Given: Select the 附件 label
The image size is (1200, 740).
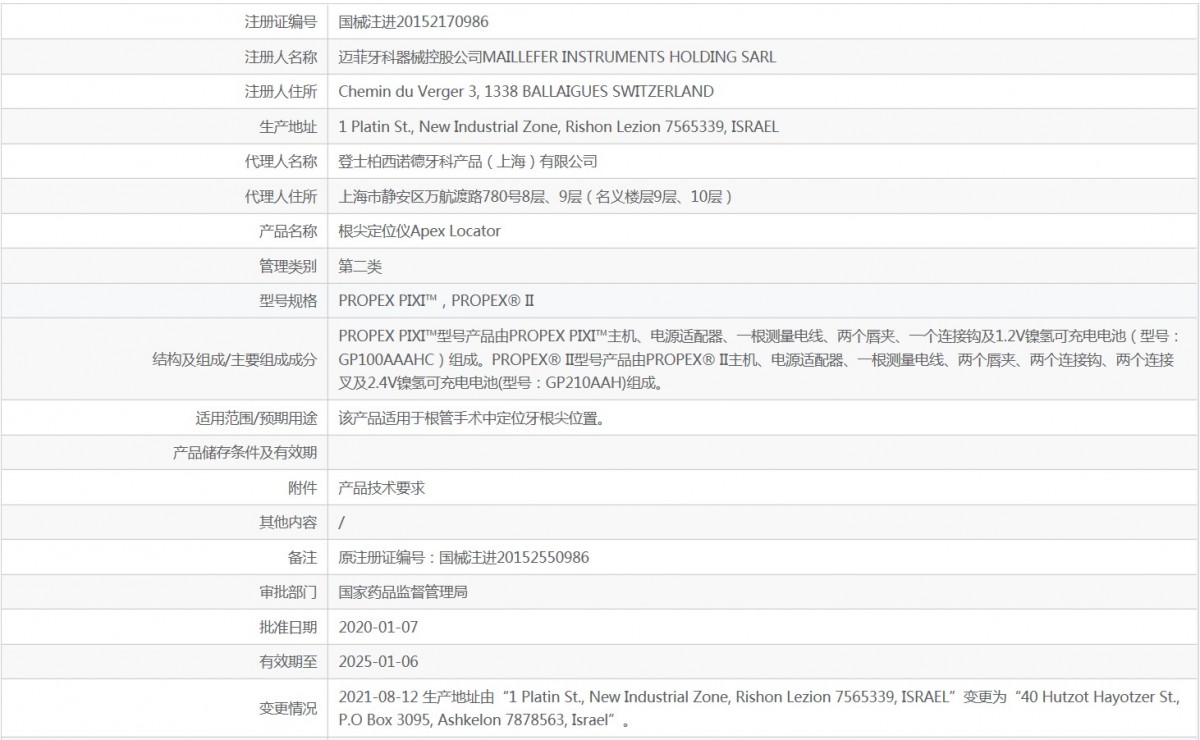Looking at the screenshot, I should coord(303,488).
